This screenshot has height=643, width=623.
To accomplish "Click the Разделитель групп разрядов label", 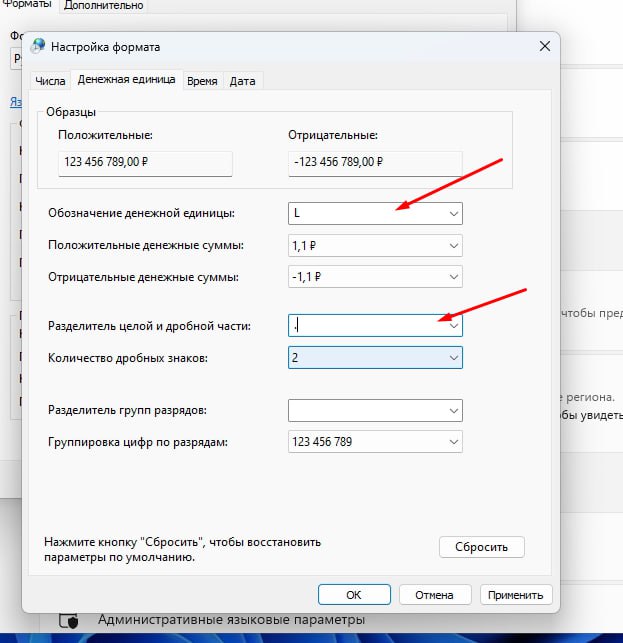I will pyautogui.click(x=127, y=410).
